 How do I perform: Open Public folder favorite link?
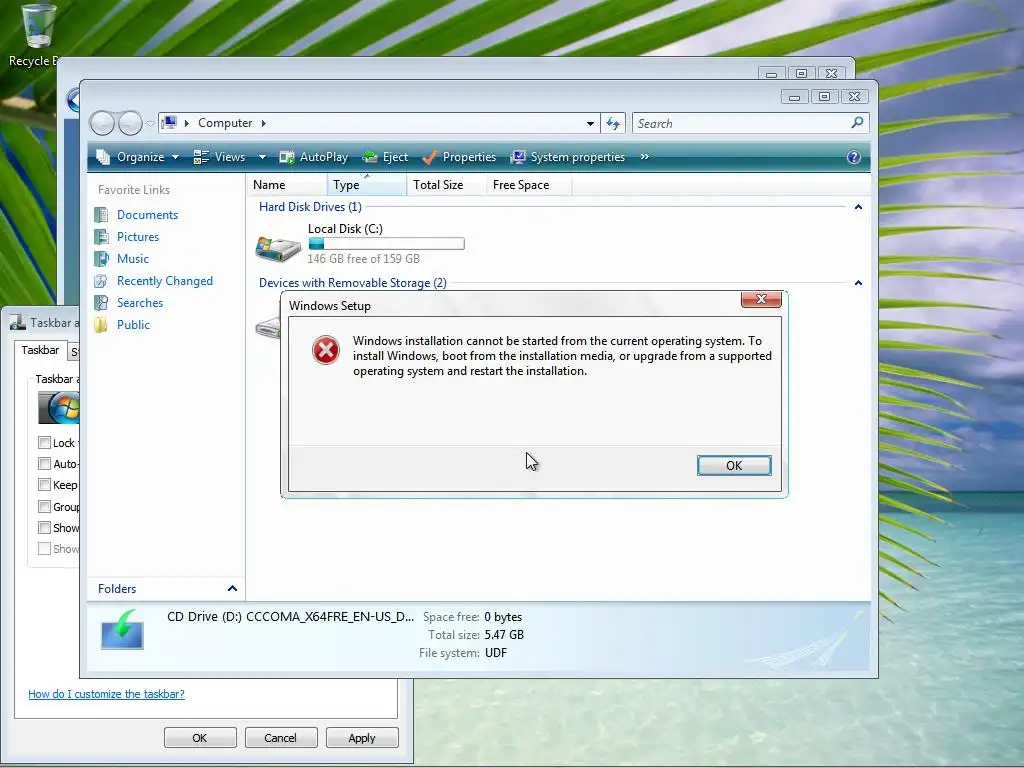[x=133, y=325]
